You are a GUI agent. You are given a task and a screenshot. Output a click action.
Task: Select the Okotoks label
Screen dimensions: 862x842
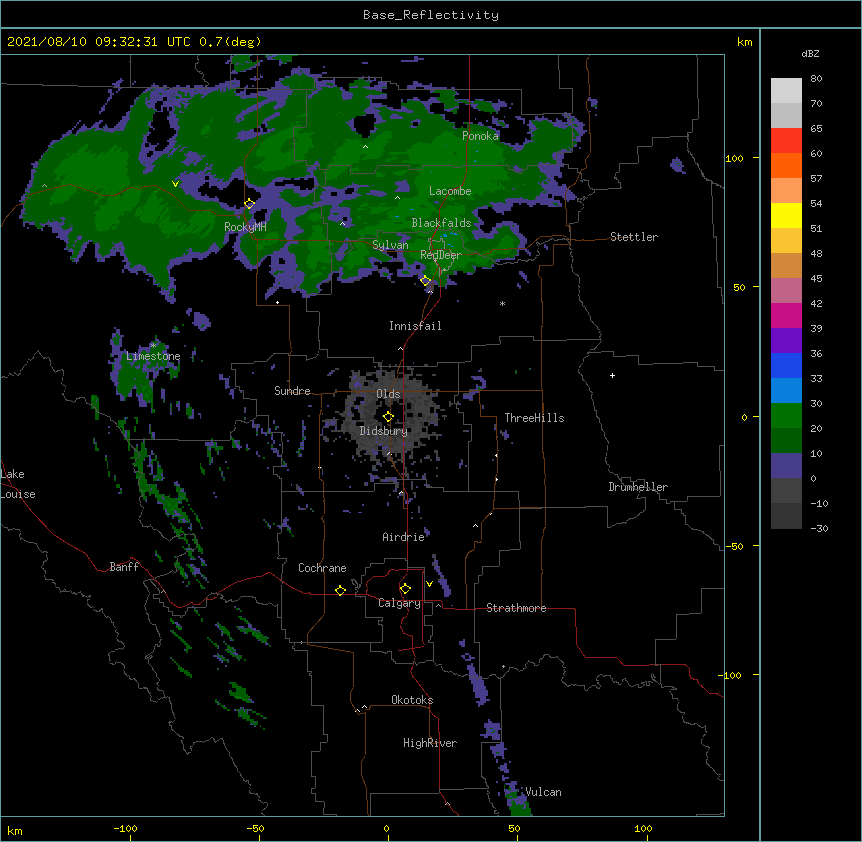[412, 700]
